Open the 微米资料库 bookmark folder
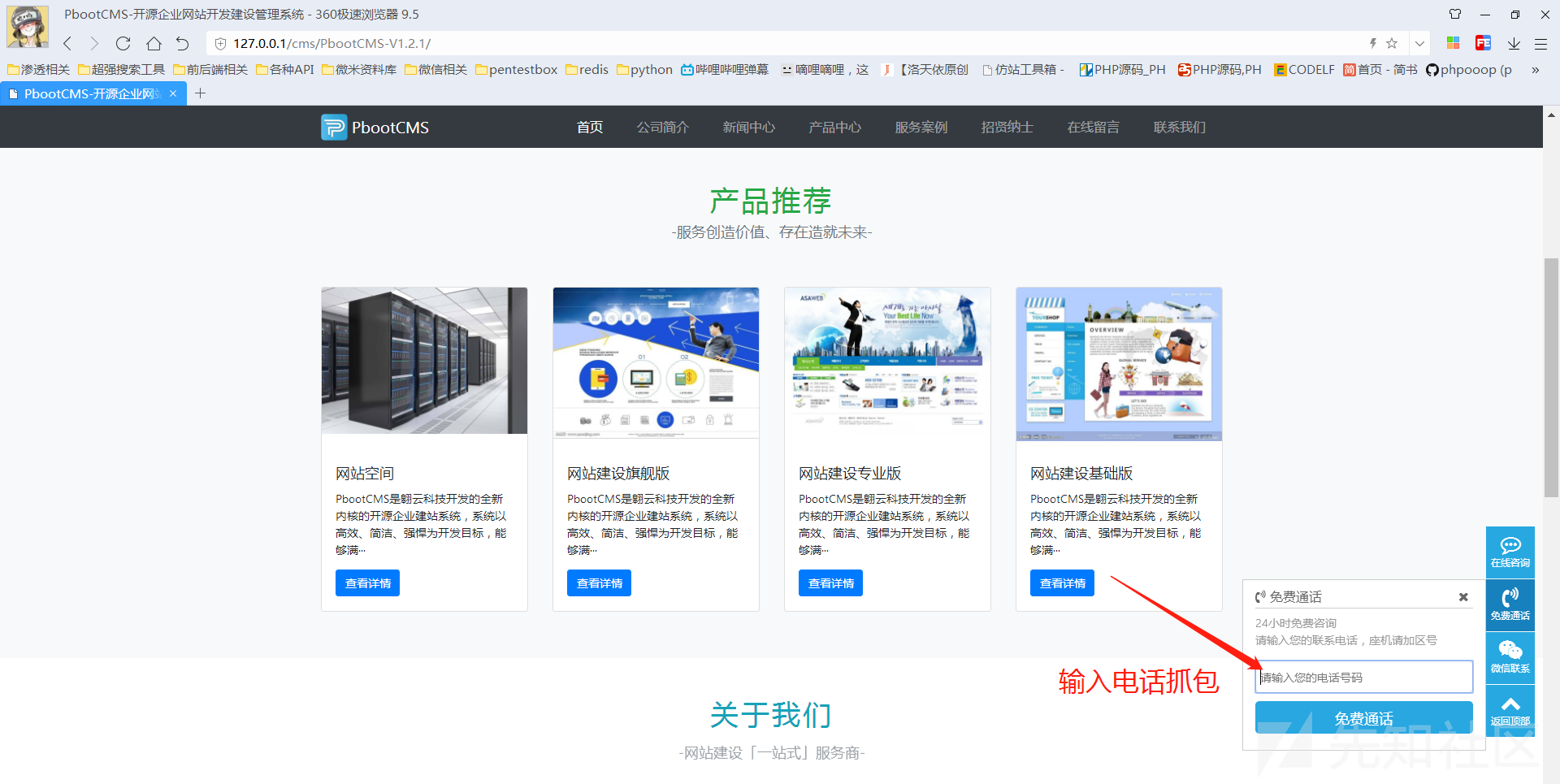1560x784 pixels. point(359,70)
